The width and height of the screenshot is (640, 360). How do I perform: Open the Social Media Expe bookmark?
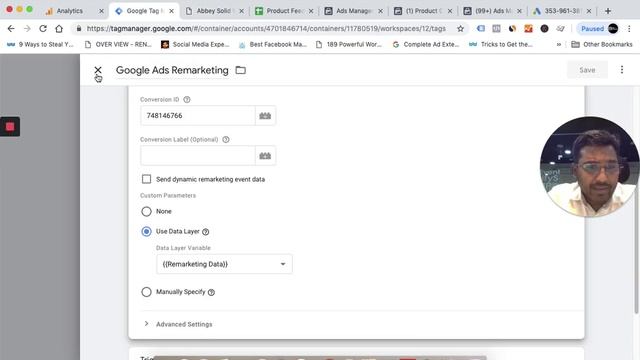click(x=195, y=44)
